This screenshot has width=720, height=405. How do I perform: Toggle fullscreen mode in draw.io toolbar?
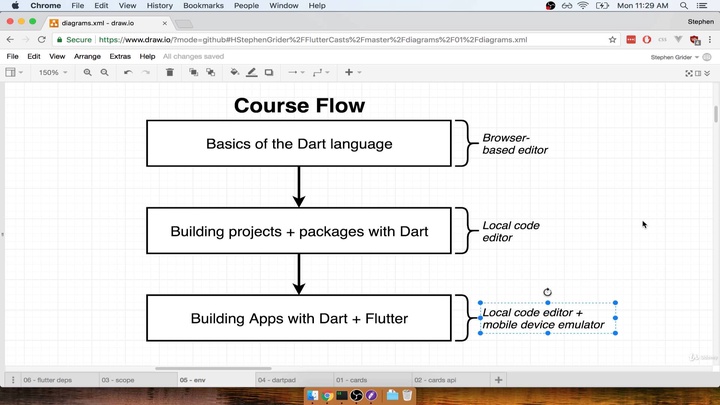point(689,72)
